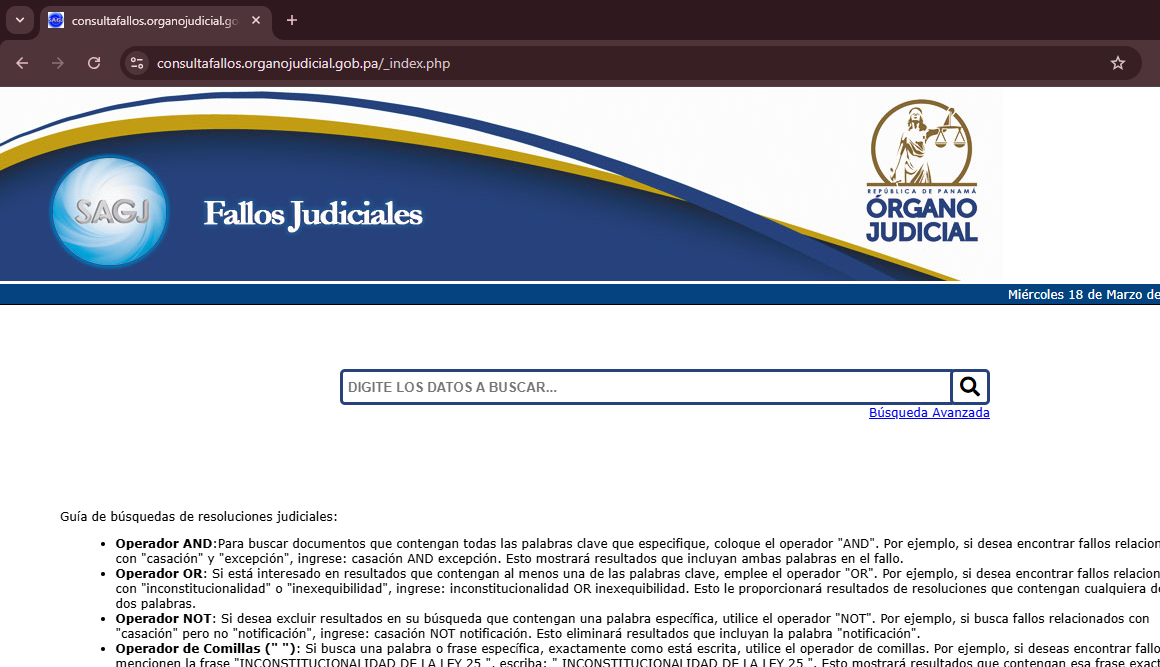Image resolution: width=1160 pixels, height=667 pixels.
Task: Open the Búsqueda Avanzada link
Action: pos(929,413)
